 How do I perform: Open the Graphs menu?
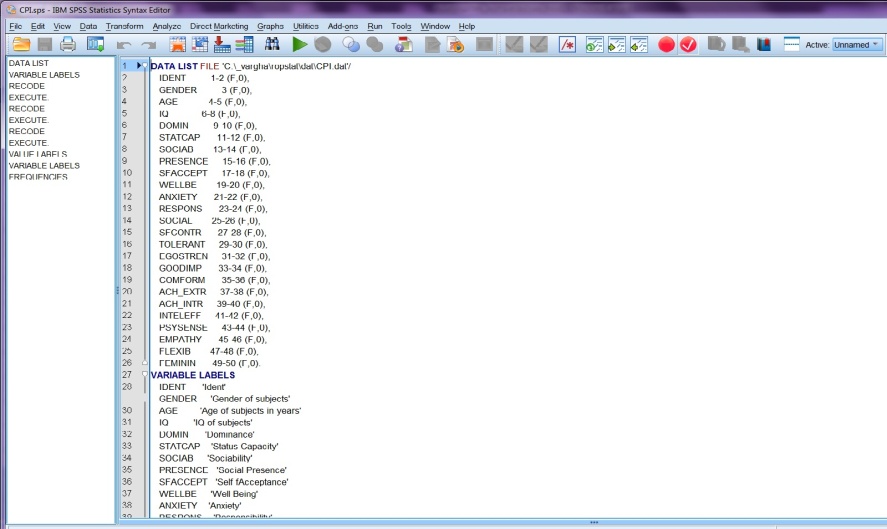[270, 25]
